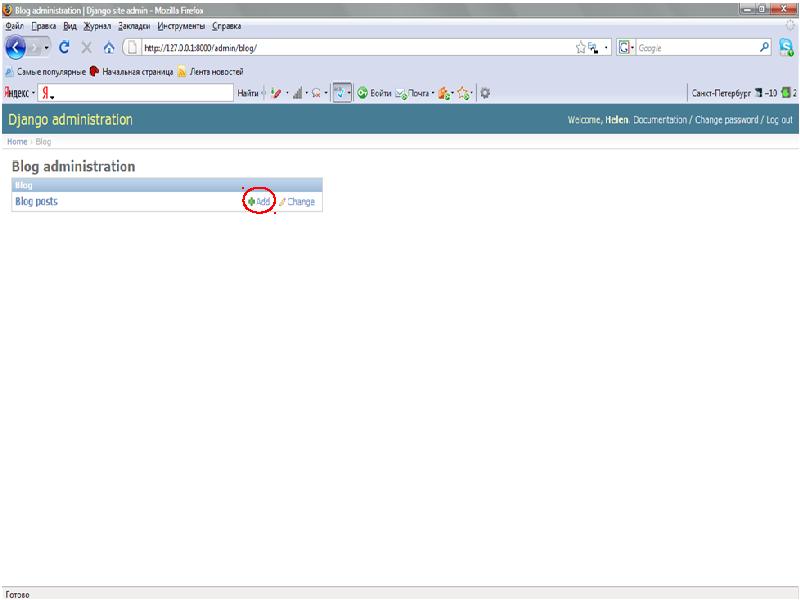Reload the page with the refresh icon
This screenshot has width=800, height=600.
coord(65,47)
